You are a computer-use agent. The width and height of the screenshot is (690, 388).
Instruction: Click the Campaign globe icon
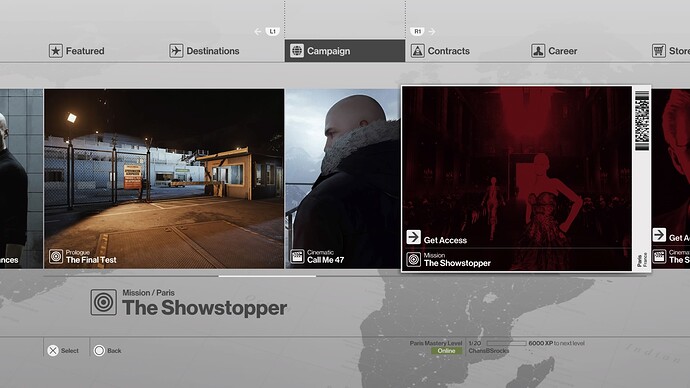[x=297, y=51]
